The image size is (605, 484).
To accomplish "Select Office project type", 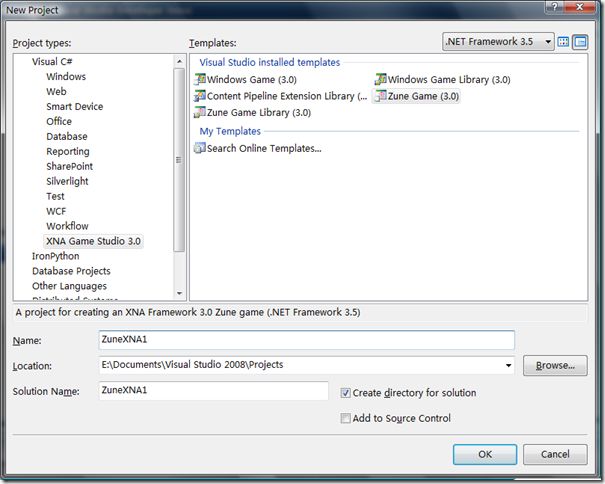I will coord(59,122).
